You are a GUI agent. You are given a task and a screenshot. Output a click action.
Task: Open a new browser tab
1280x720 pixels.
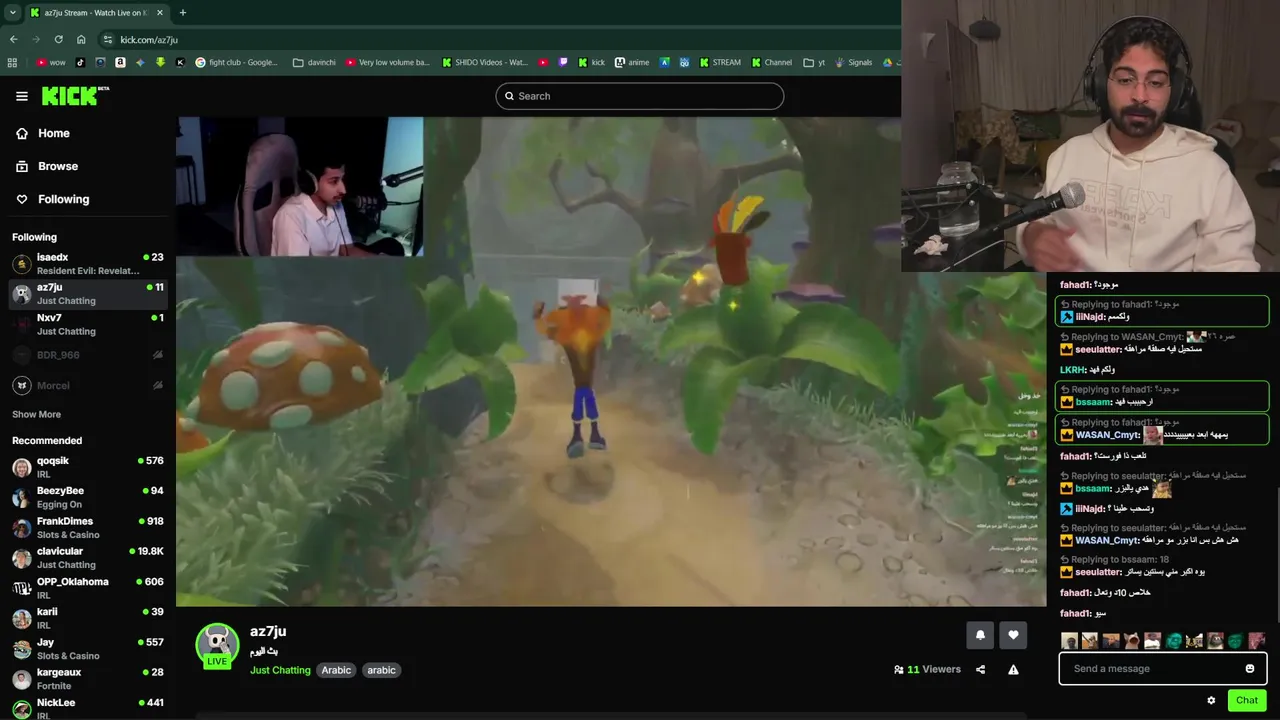pos(182,13)
